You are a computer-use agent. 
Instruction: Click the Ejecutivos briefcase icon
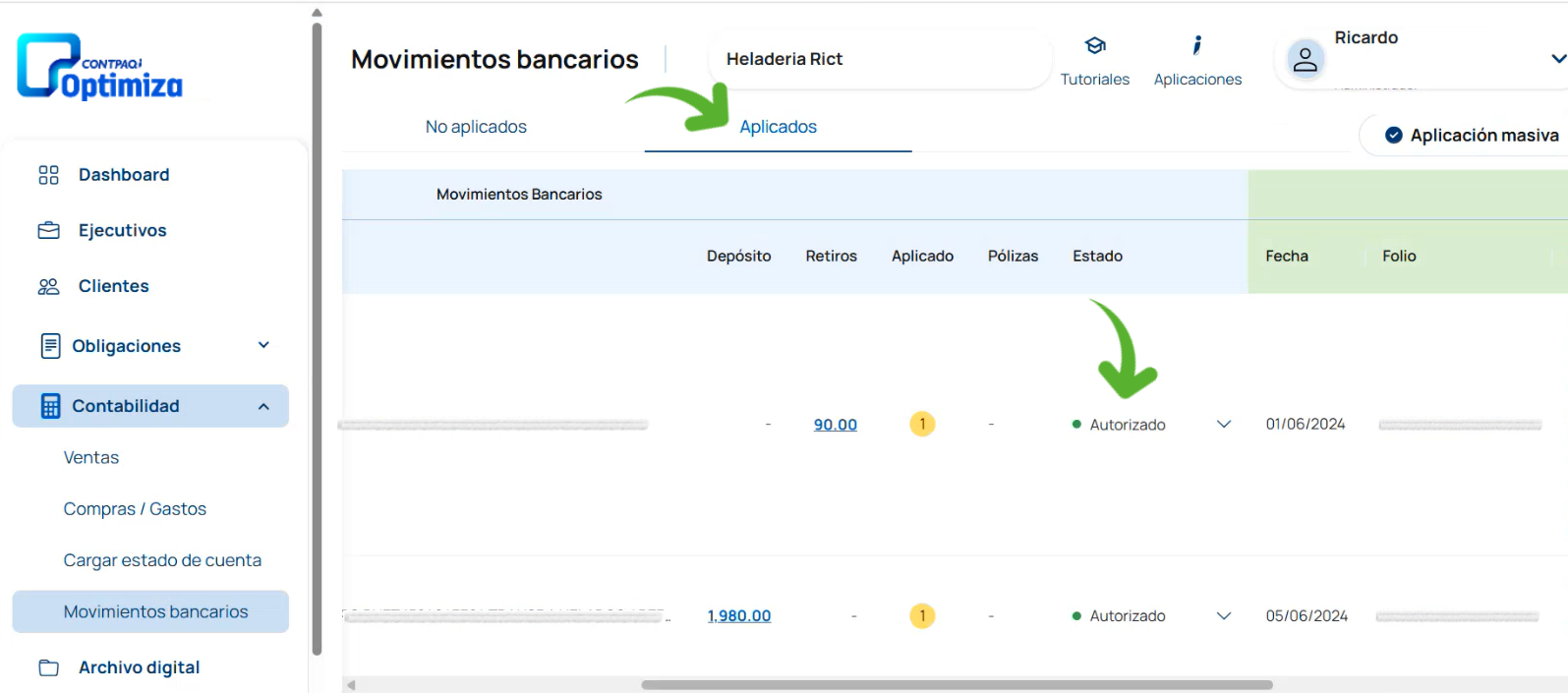point(48,231)
